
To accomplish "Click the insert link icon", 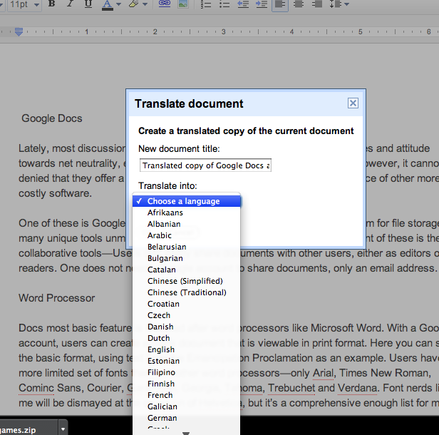I will click(164, 4).
